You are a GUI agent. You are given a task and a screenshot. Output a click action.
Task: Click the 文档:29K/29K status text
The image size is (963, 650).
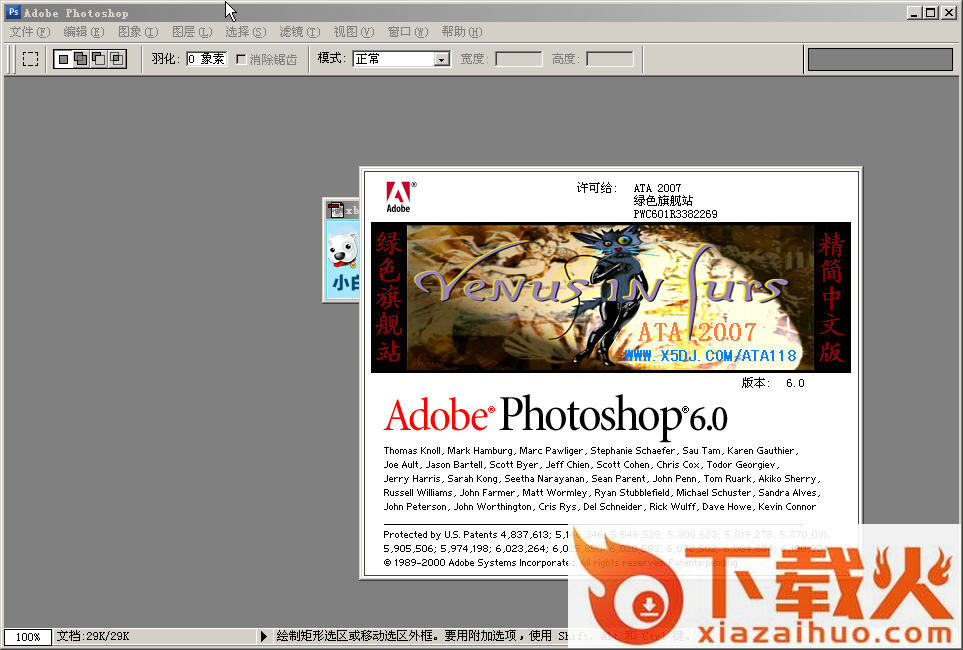tap(93, 636)
